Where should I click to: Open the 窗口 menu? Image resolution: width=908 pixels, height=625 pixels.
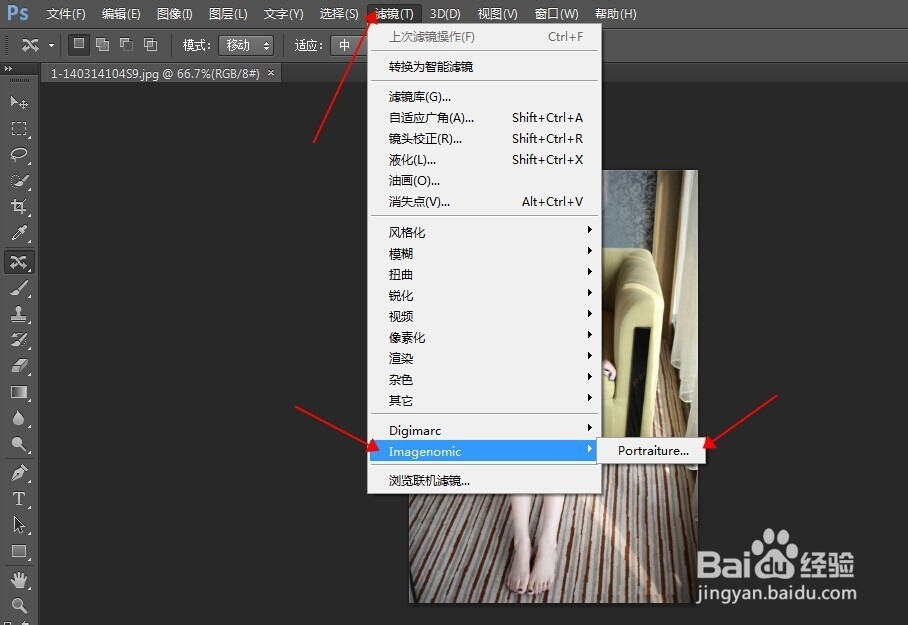(556, 13)
